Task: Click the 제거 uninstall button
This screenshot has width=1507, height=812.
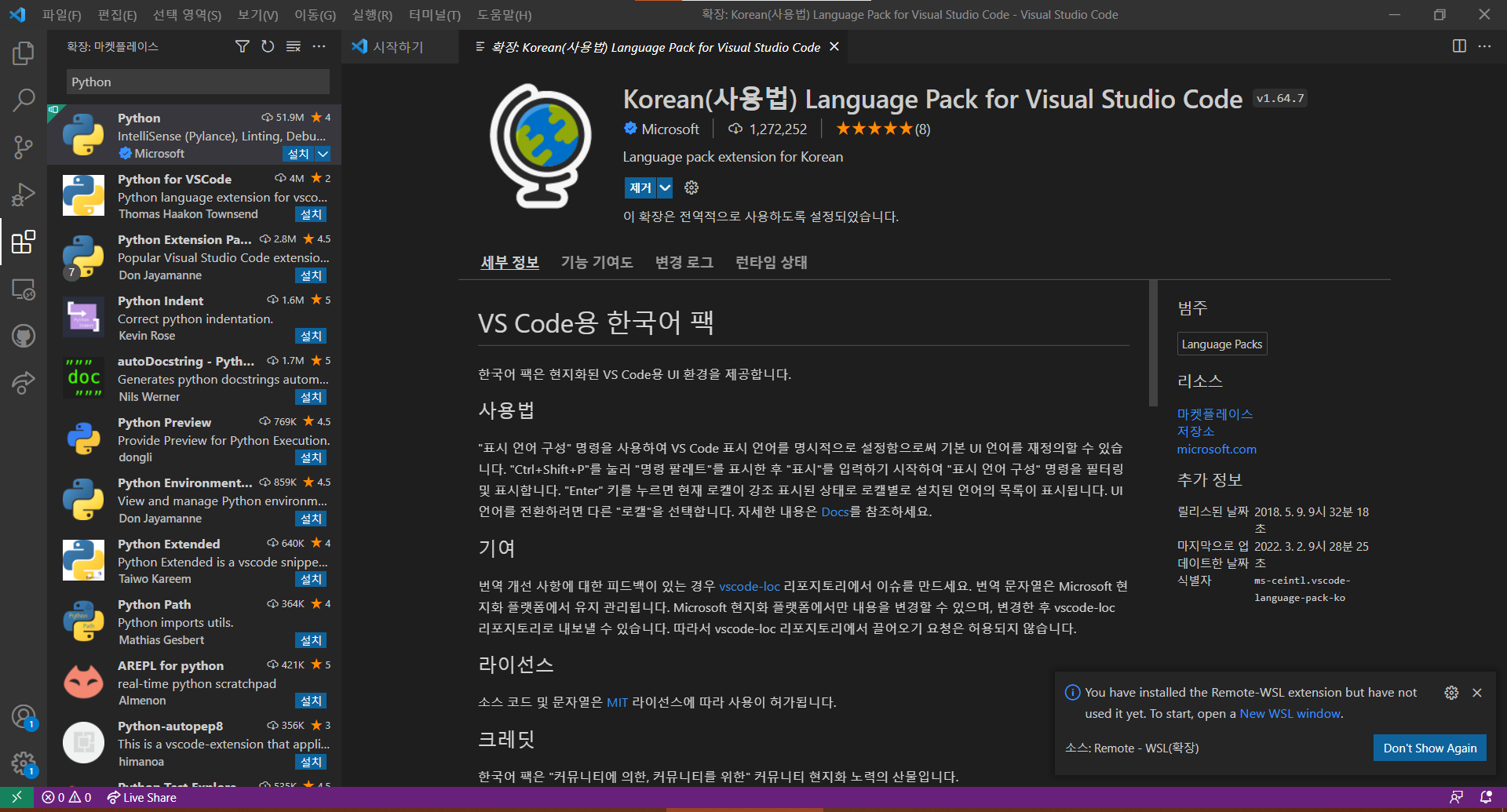Action: [640, 188]
